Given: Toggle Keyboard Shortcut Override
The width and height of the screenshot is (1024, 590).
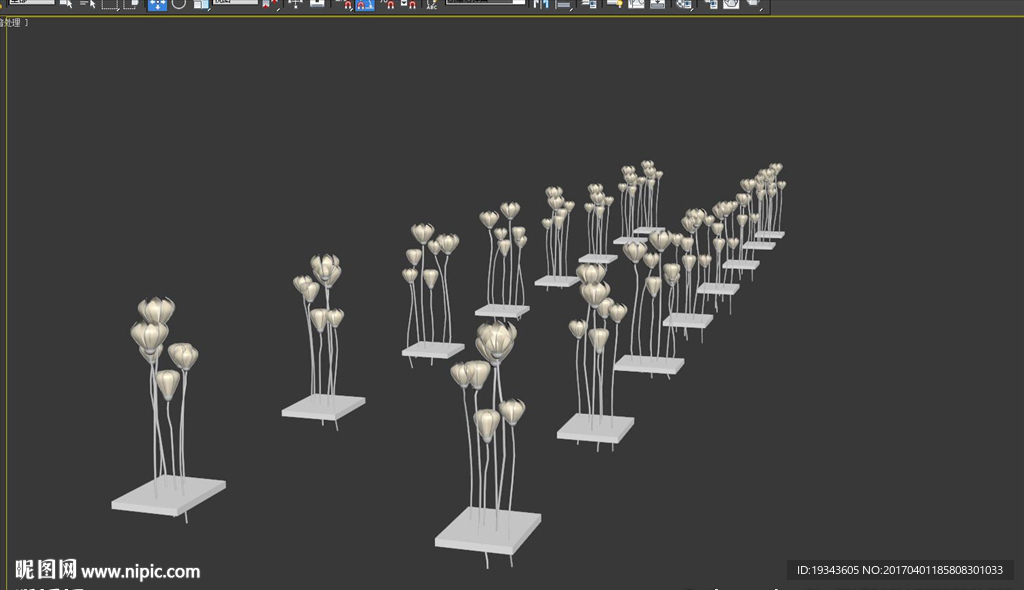Looking at the screenshot, I should (317, 3).
